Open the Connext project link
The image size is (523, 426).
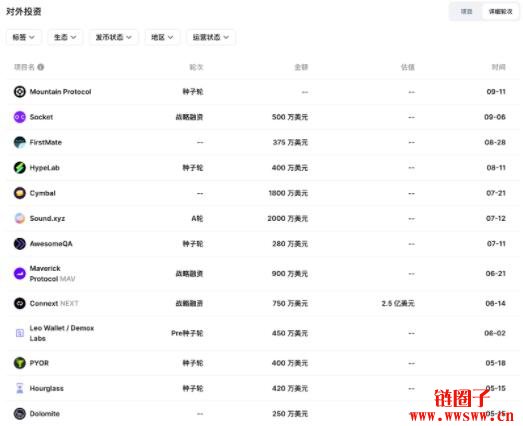coord(44,304)
